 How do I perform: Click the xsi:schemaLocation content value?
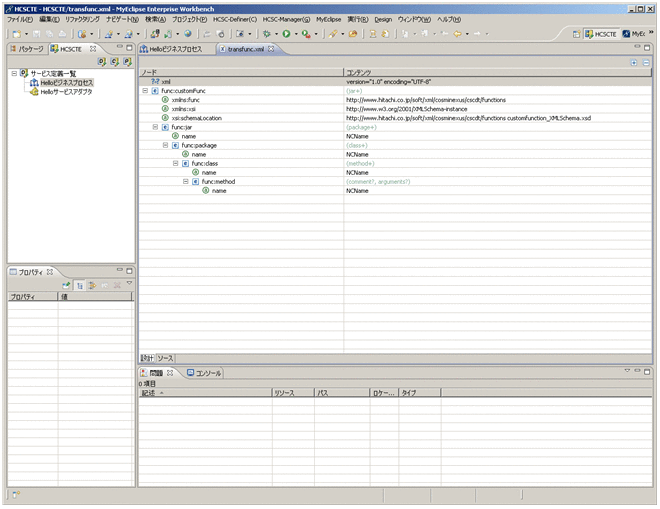click(468, 118)
